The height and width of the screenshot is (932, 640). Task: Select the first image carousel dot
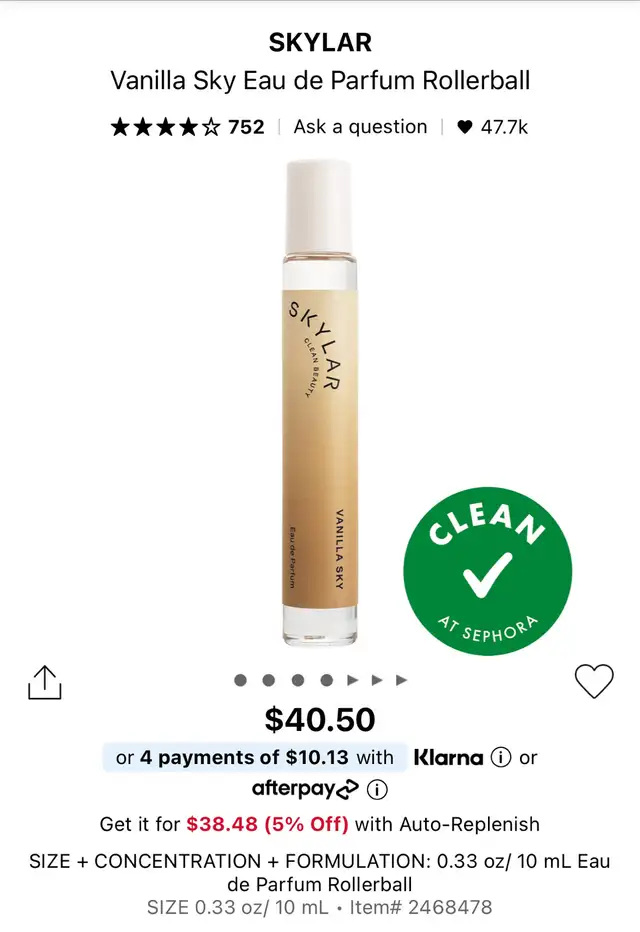pos(241,680)
